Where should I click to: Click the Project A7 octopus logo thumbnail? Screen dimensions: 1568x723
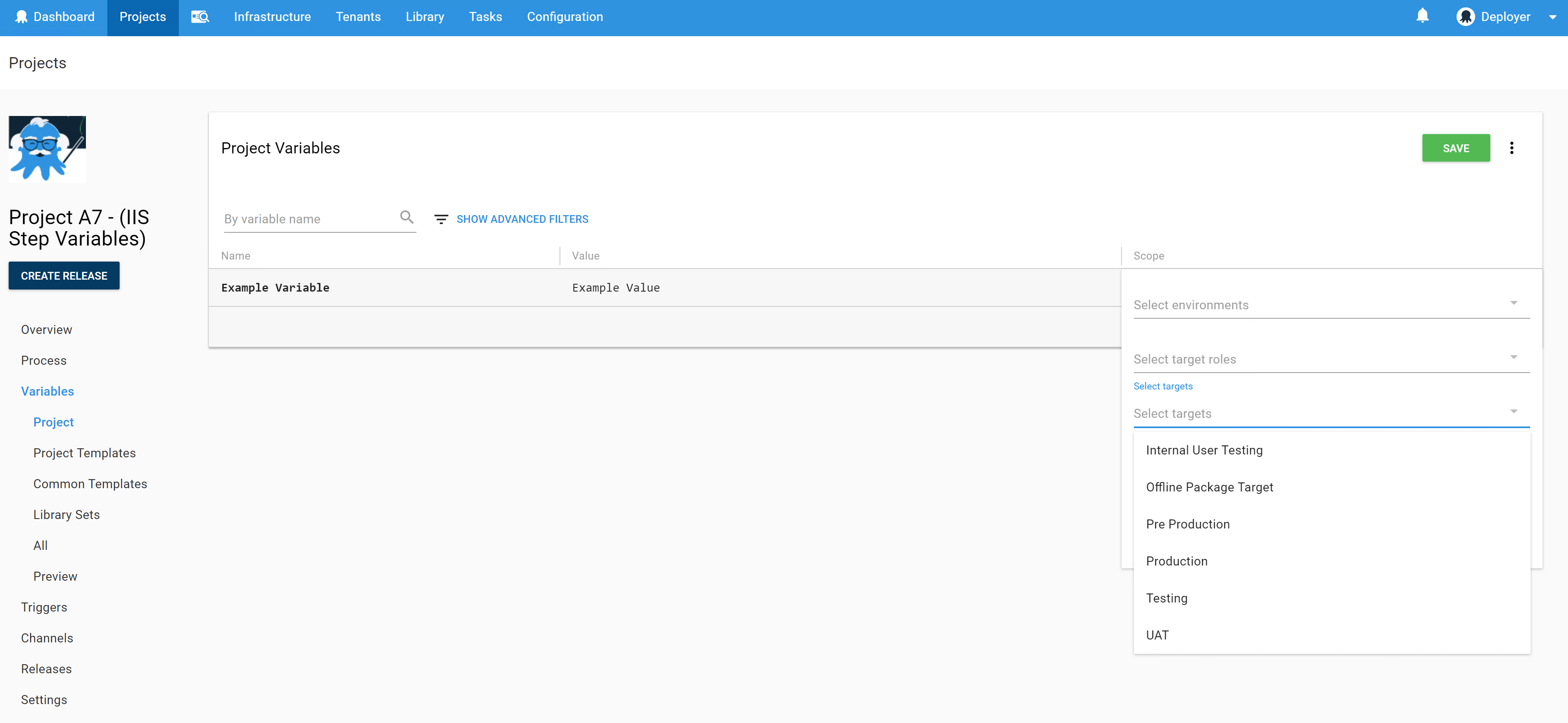click(47, 148)
